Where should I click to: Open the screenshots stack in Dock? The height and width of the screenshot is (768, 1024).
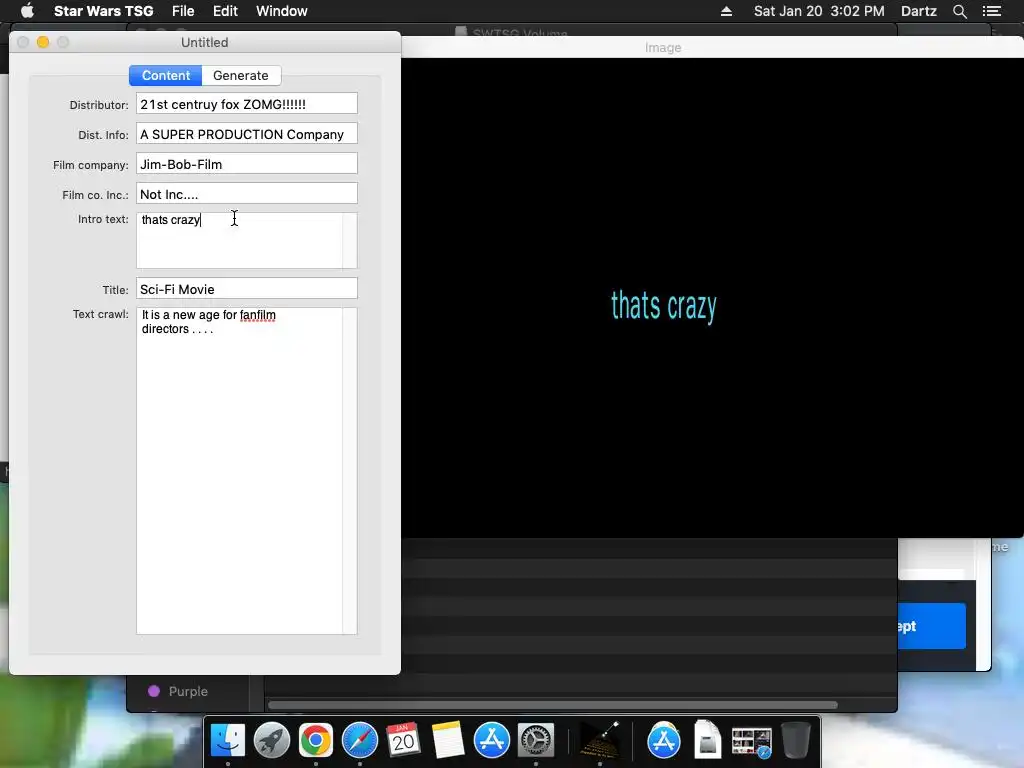click(x=752, y=741)
